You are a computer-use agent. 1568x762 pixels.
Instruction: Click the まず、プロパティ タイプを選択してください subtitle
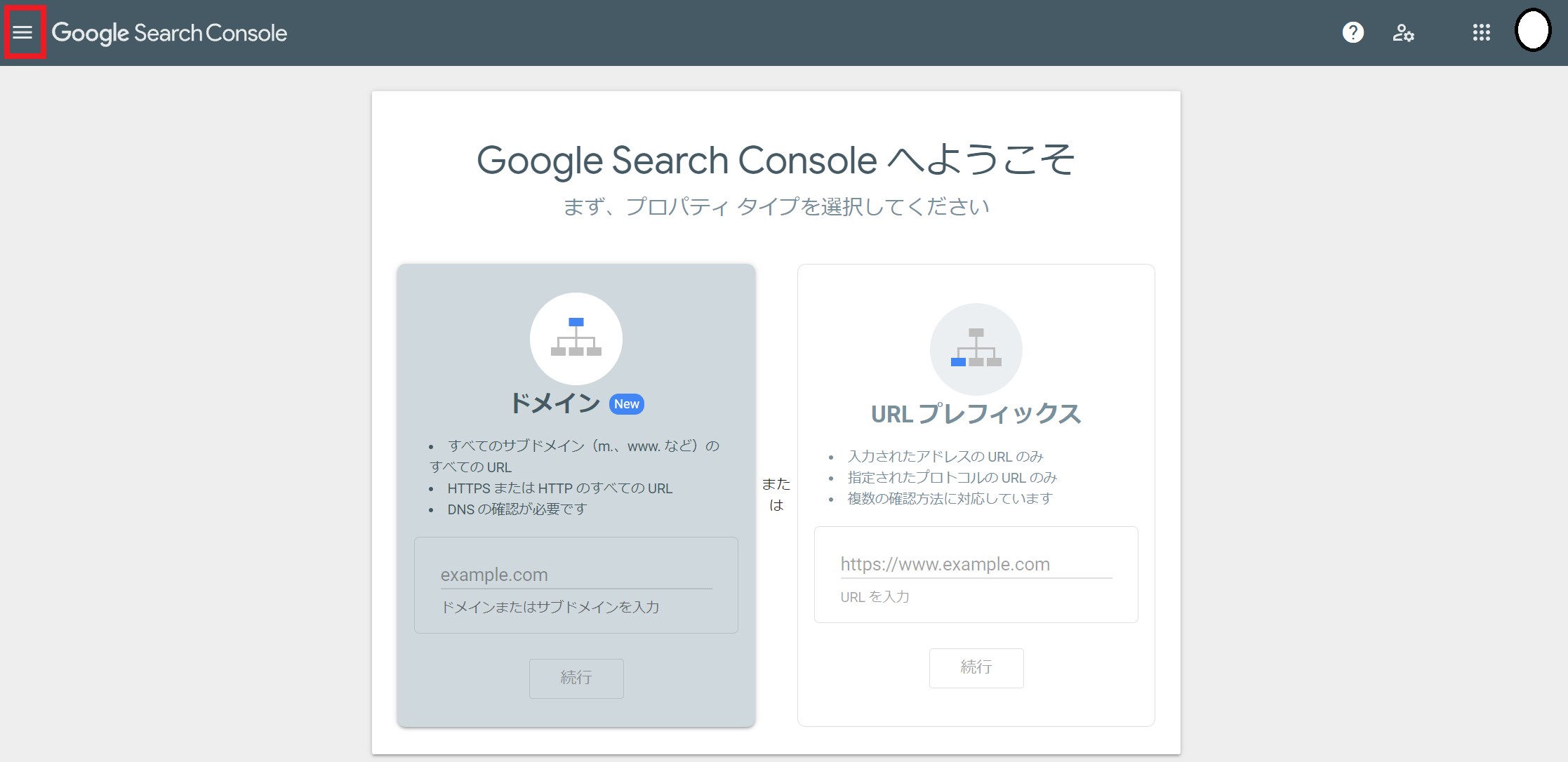pyautogui.click(x=776, y=207)
